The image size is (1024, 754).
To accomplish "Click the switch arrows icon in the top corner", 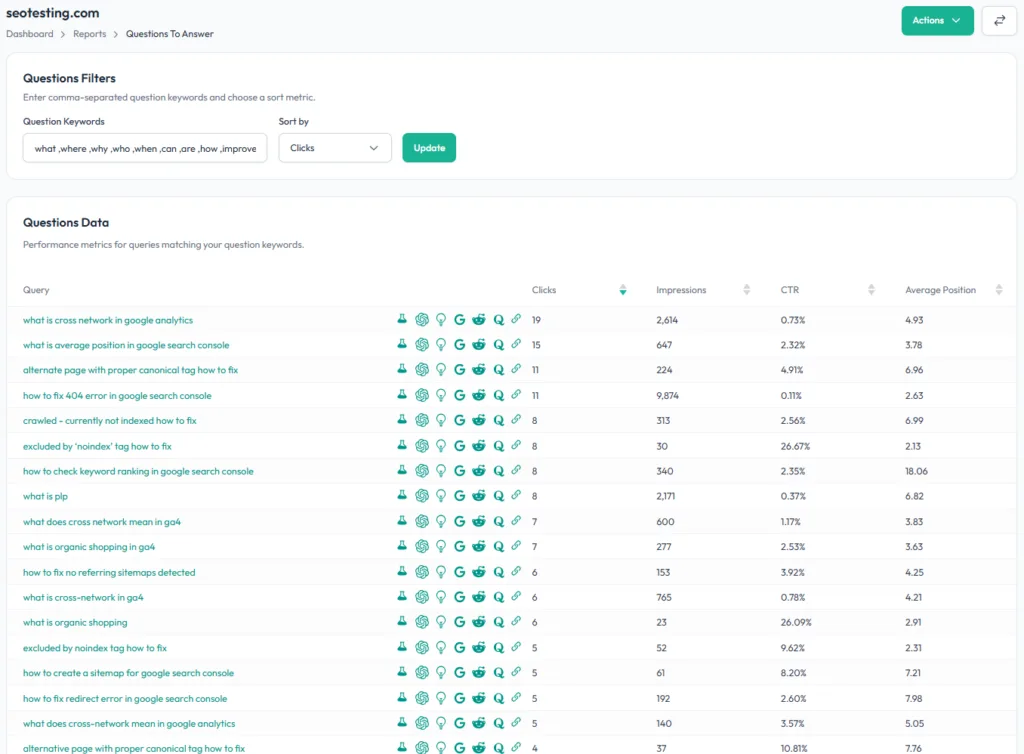I will coord(999,20).
